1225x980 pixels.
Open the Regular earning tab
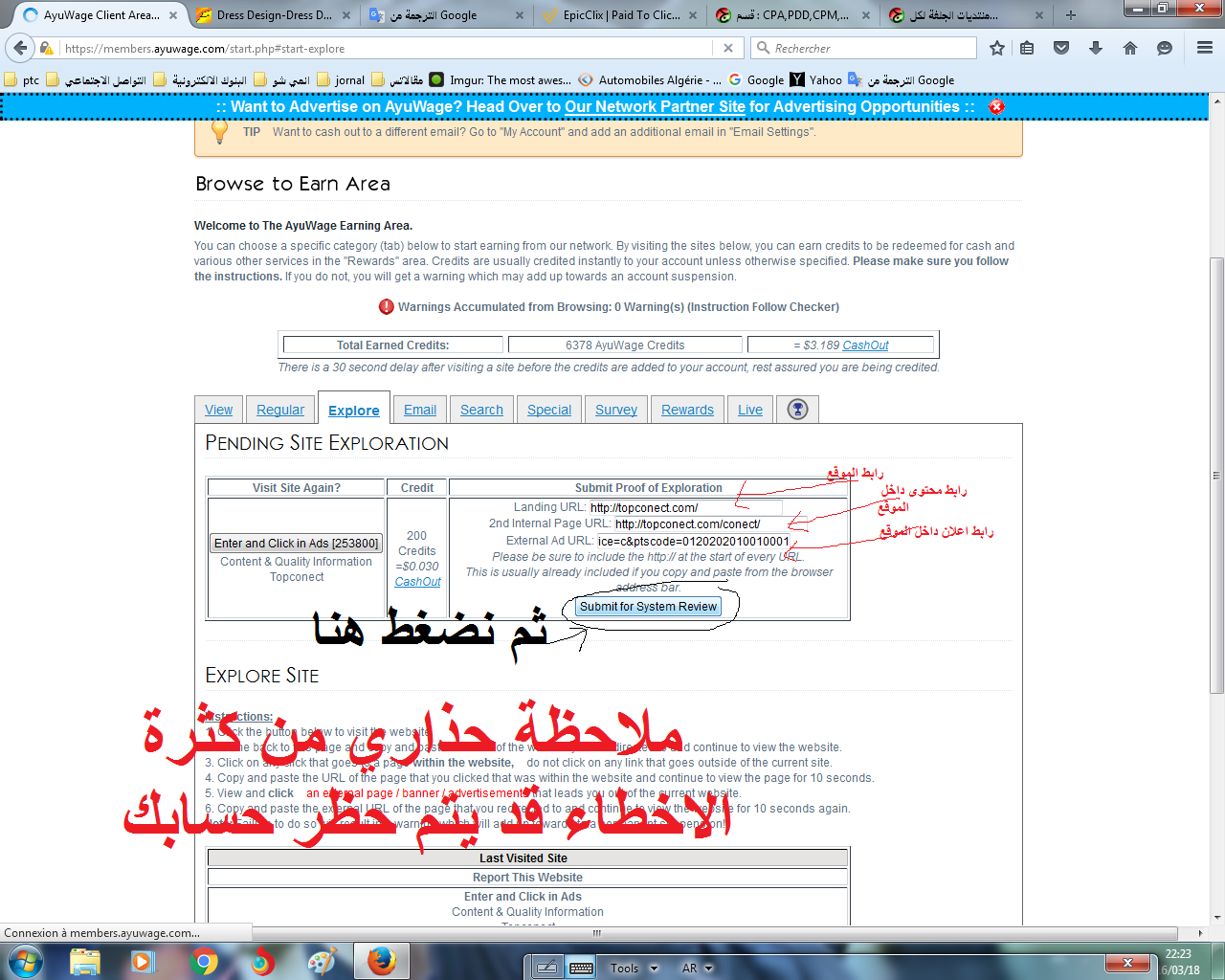pos(280,410)
